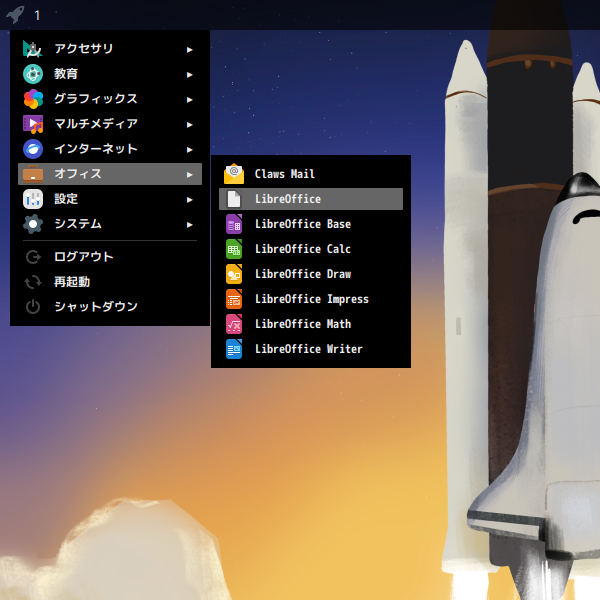The width and height of the screenshot is (600, 600).
Task: Expand the マルチメディア submenu arrow
Action: (x=189, y=124)
